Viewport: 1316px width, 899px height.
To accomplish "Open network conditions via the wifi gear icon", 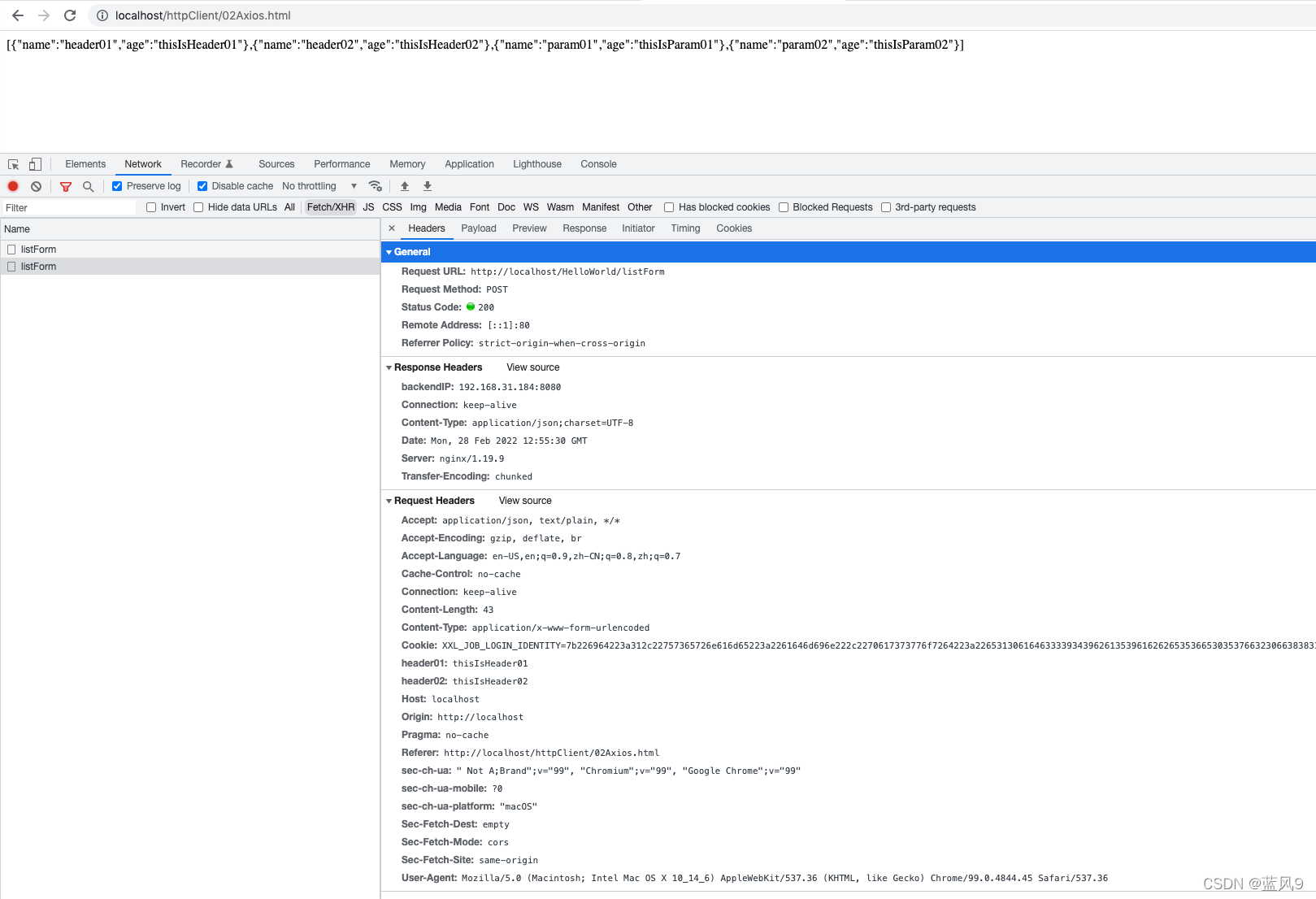I will [x=375, y=186].
